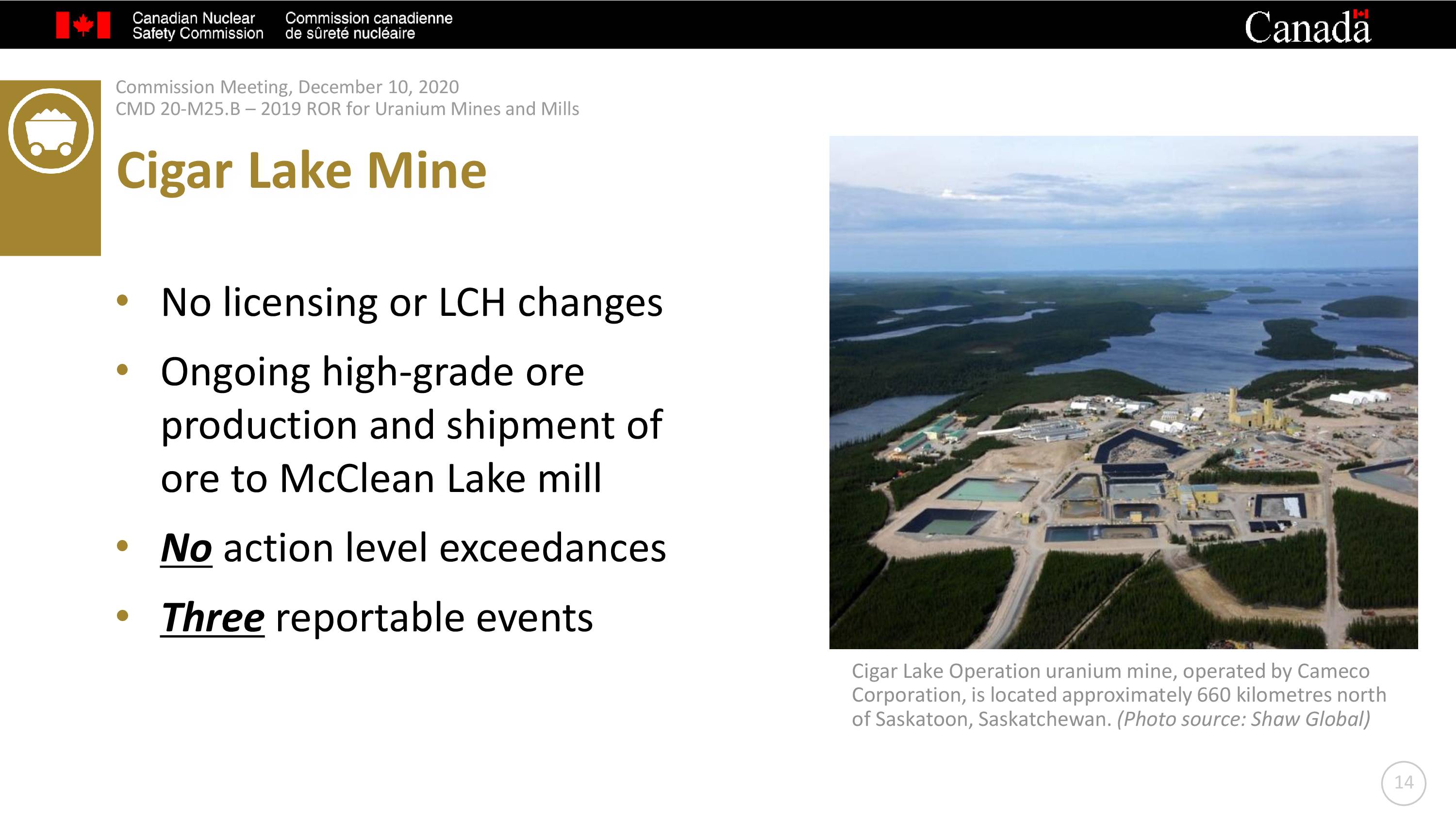
Task: Click 'reportable events' text
Action: (434, 618)
